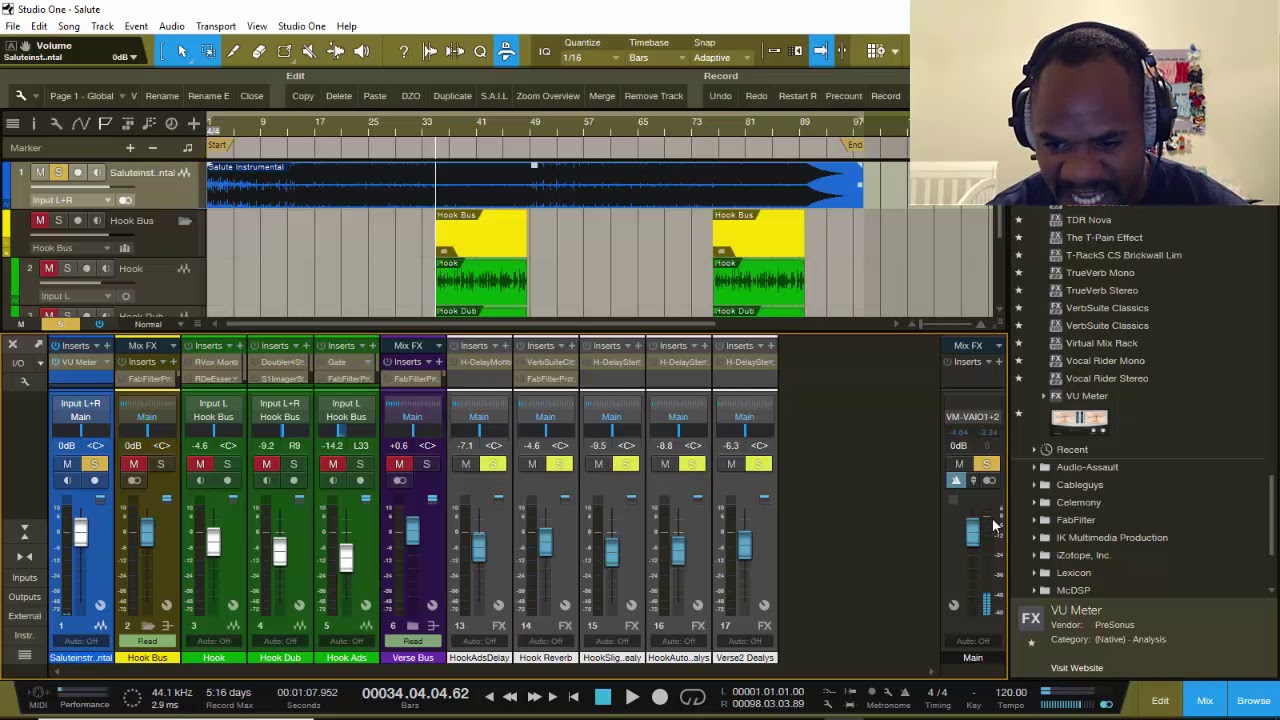Click the Main output channel fader
The image size is (1280, 720).
click(x=972, y=533)
